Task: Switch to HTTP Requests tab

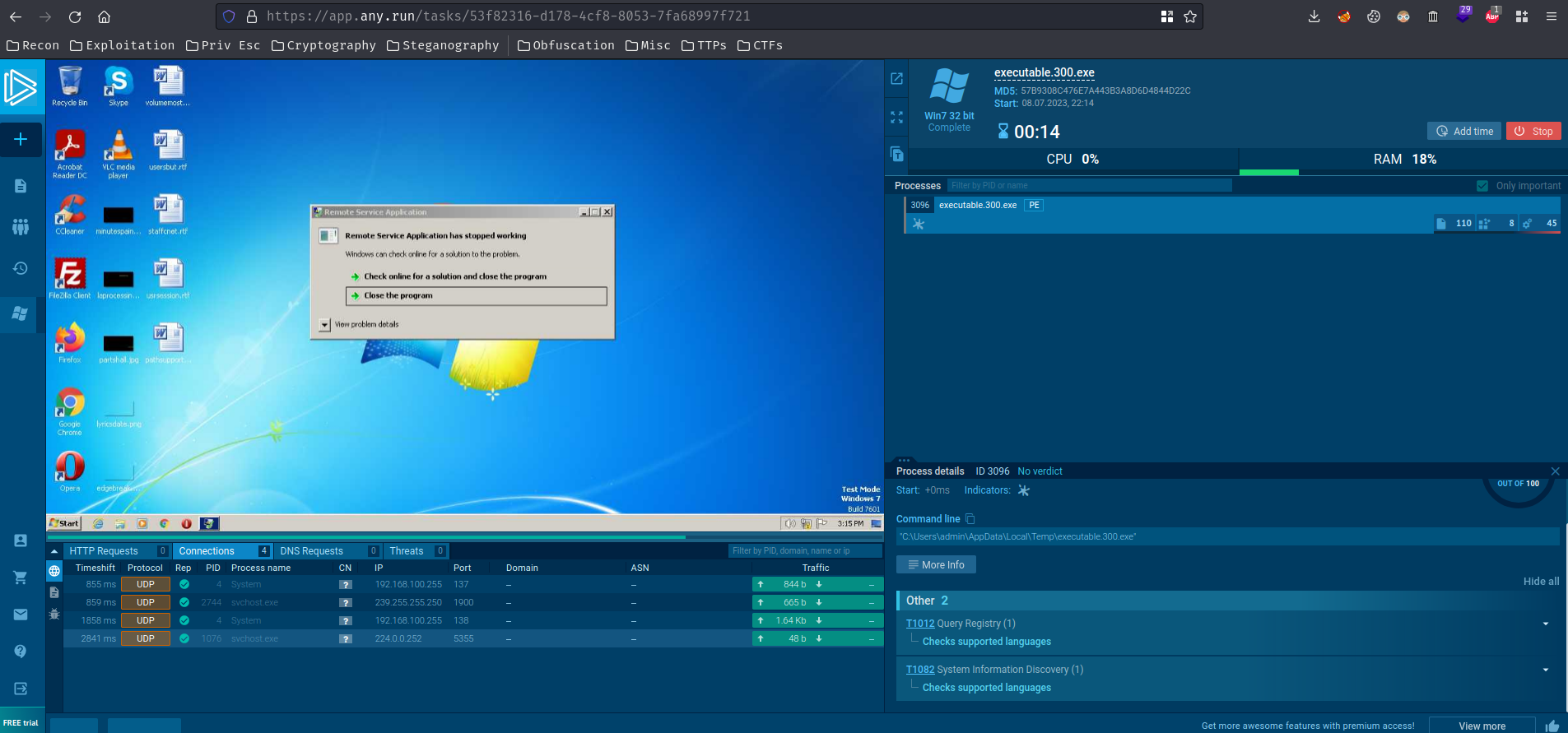Action: point(118,551)
